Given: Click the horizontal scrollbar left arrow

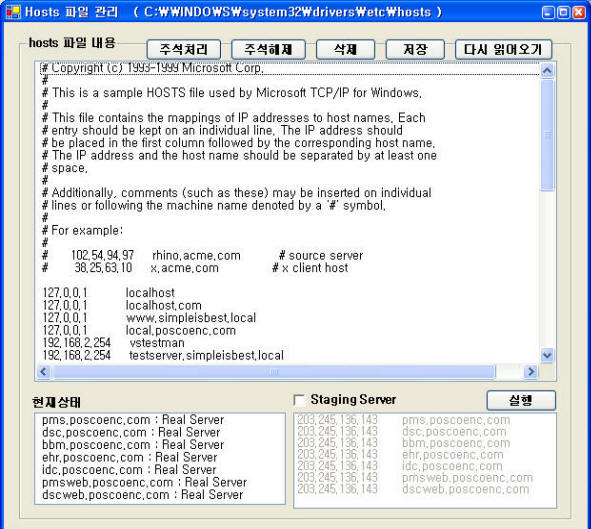Looking at the screenshot, I should click(x=43, y=372).
